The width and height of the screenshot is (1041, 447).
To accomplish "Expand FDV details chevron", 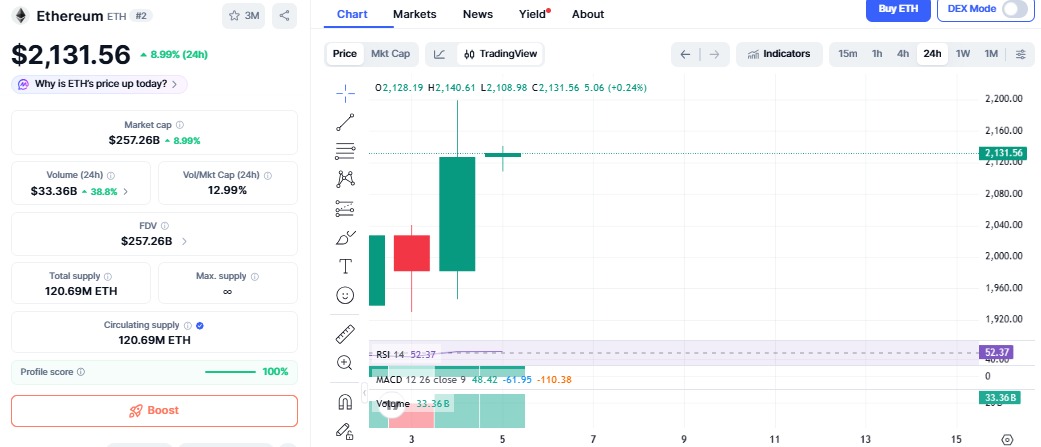I will pyautogui.click(x=184, y=242).
